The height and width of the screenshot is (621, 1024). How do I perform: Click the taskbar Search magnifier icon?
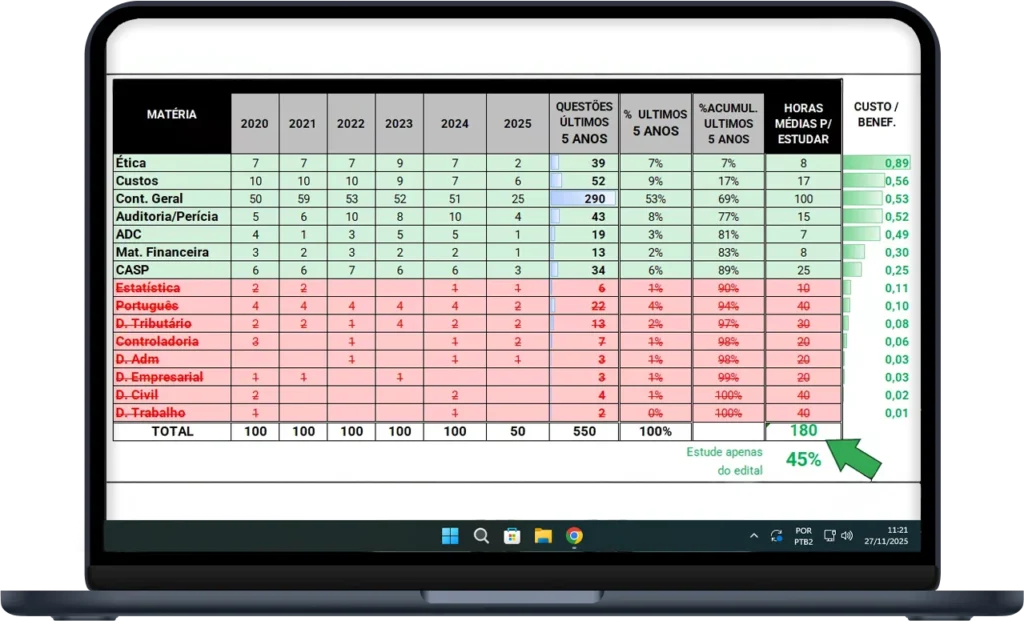(x=481, y=536)
